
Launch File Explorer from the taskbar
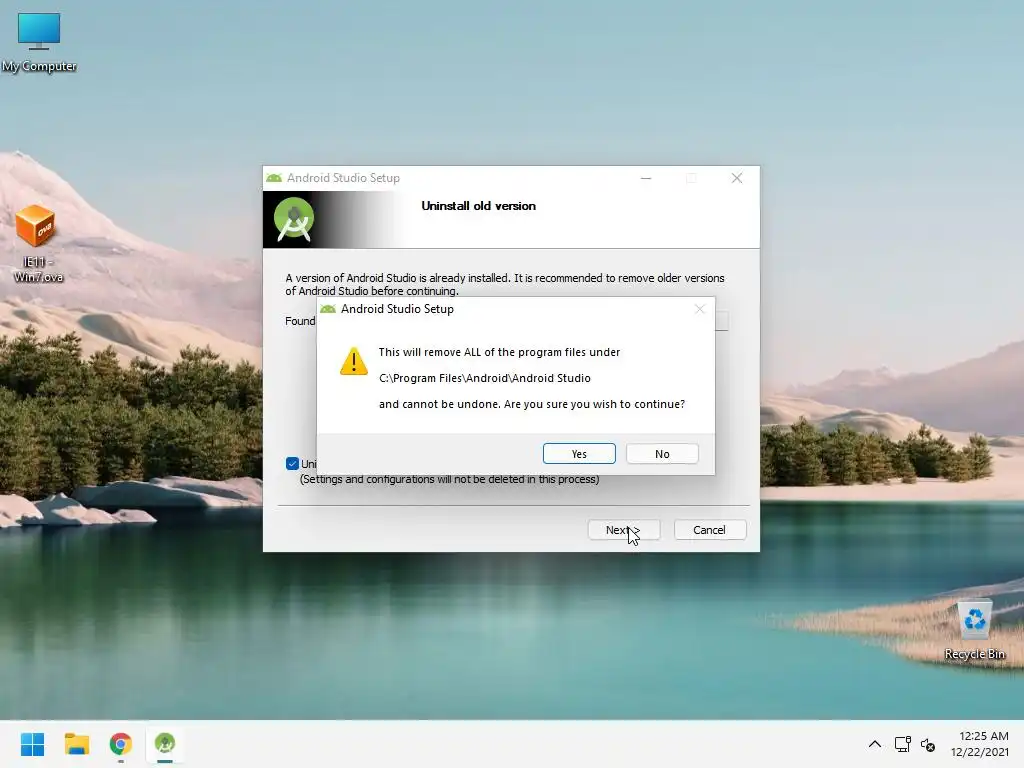[77, 744]
